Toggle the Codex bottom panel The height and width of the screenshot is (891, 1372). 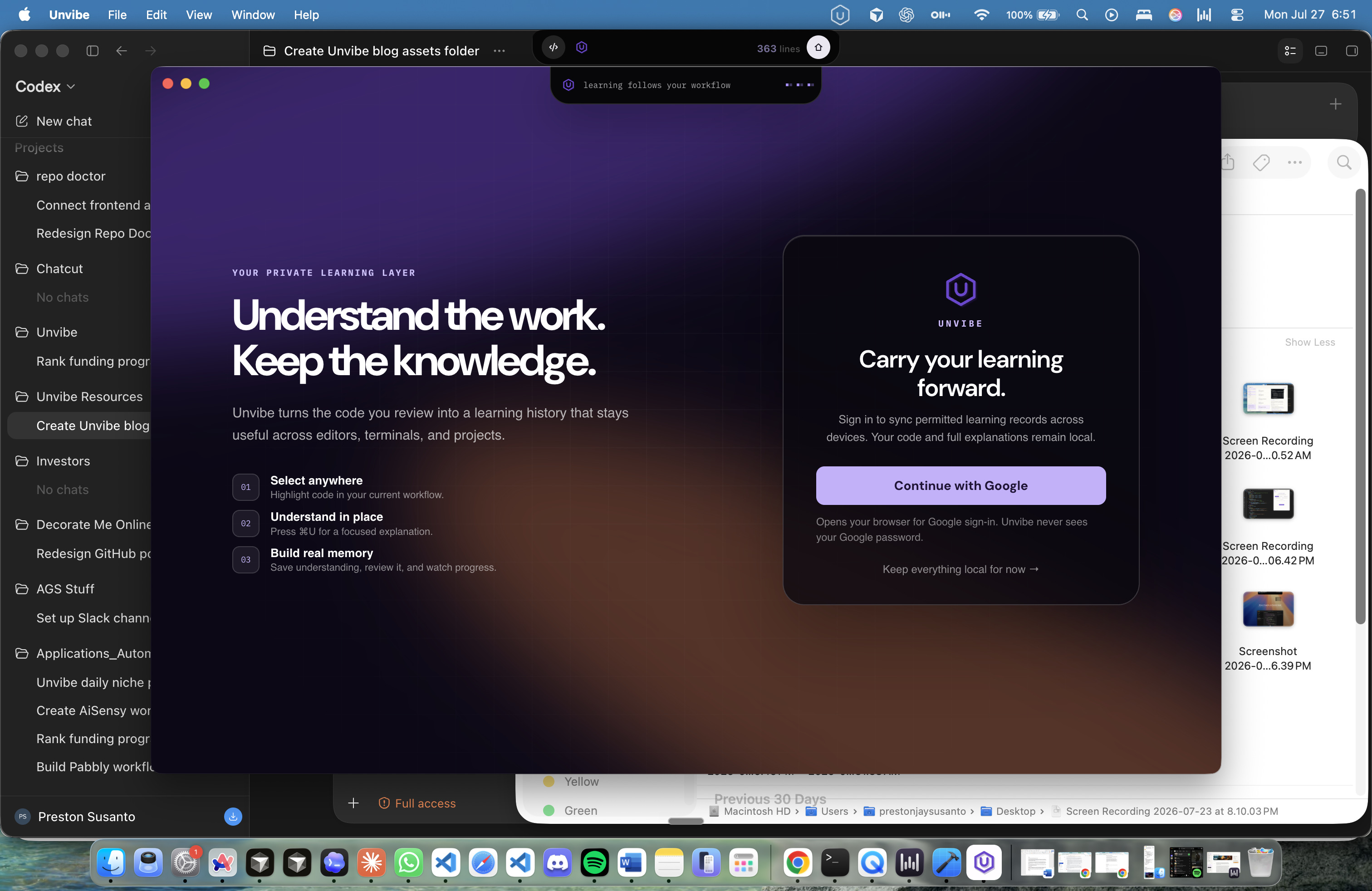point(1321,51)
